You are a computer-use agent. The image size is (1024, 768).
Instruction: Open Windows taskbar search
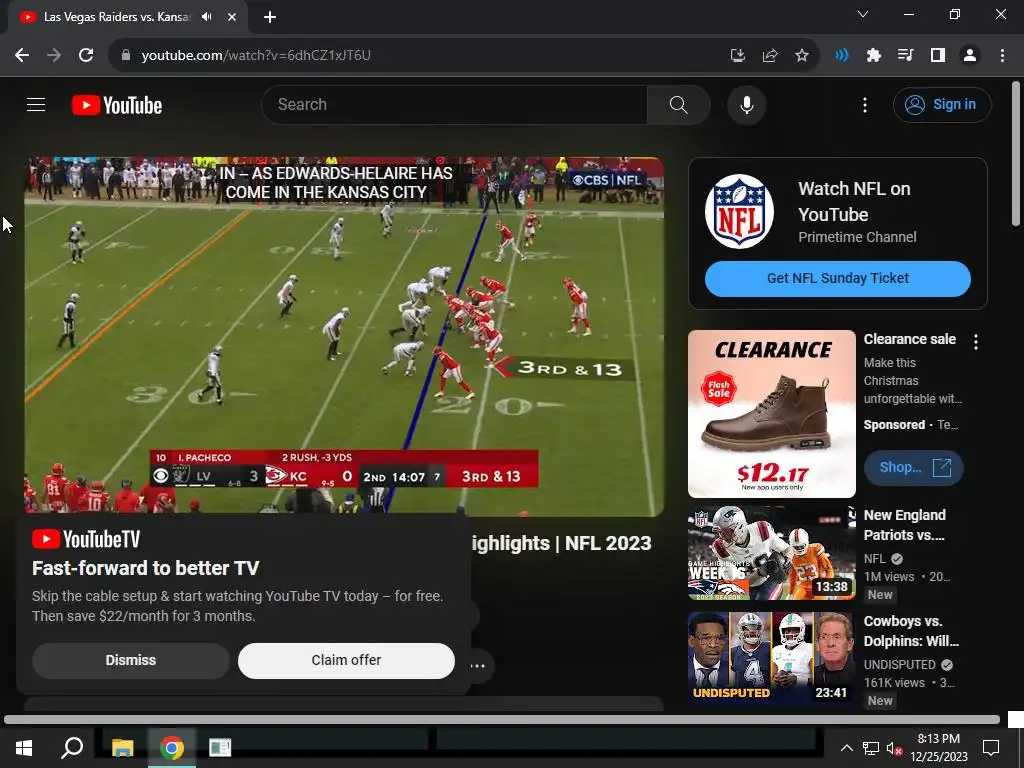click(x=72, y=748)
